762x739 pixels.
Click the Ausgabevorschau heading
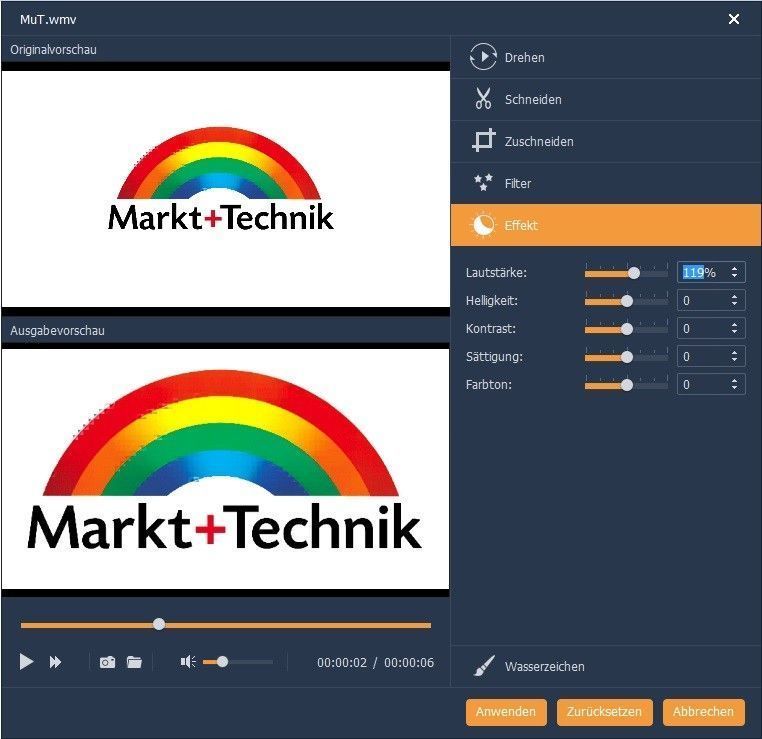57,331
